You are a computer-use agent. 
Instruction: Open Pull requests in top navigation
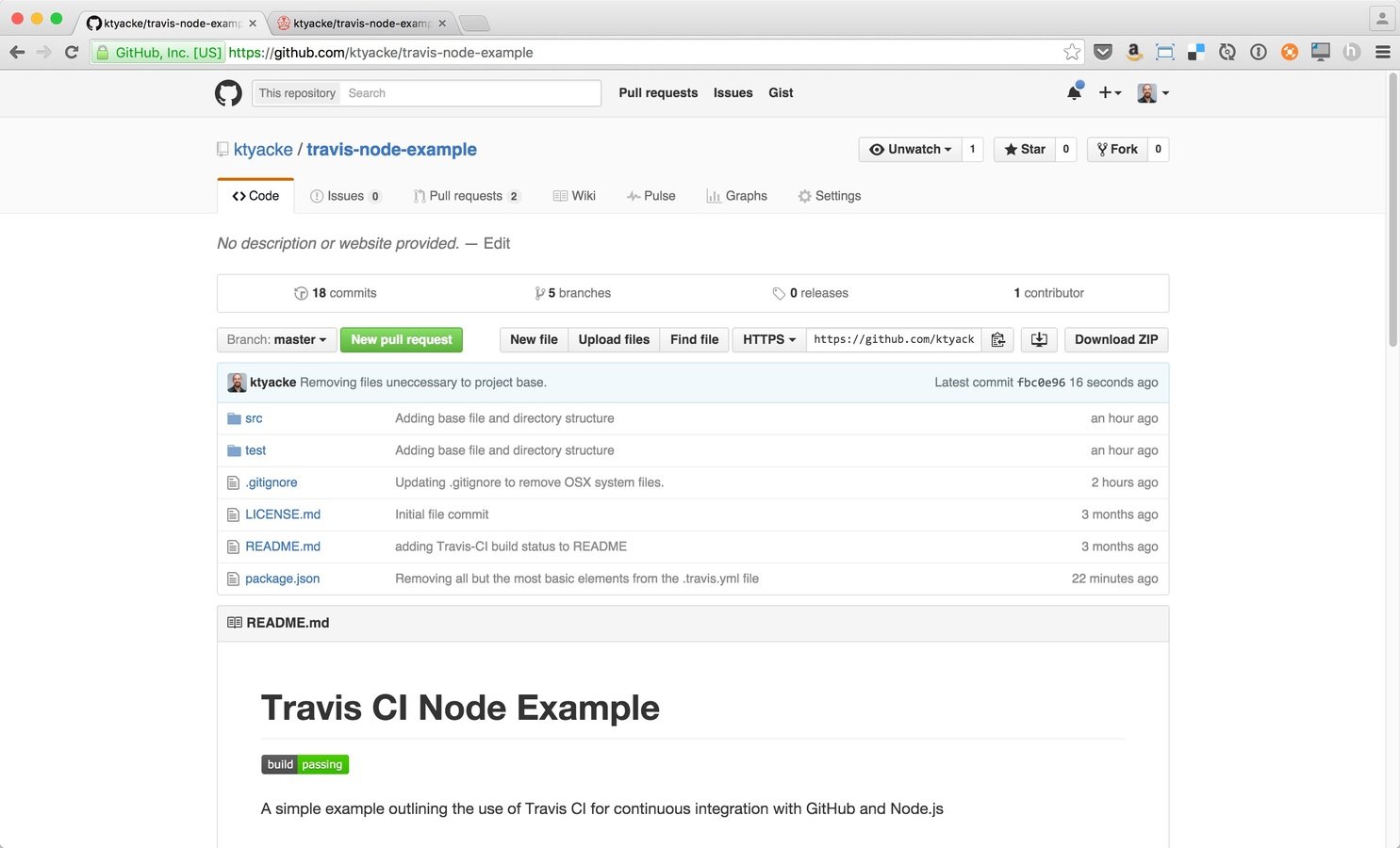pos(658,92)
